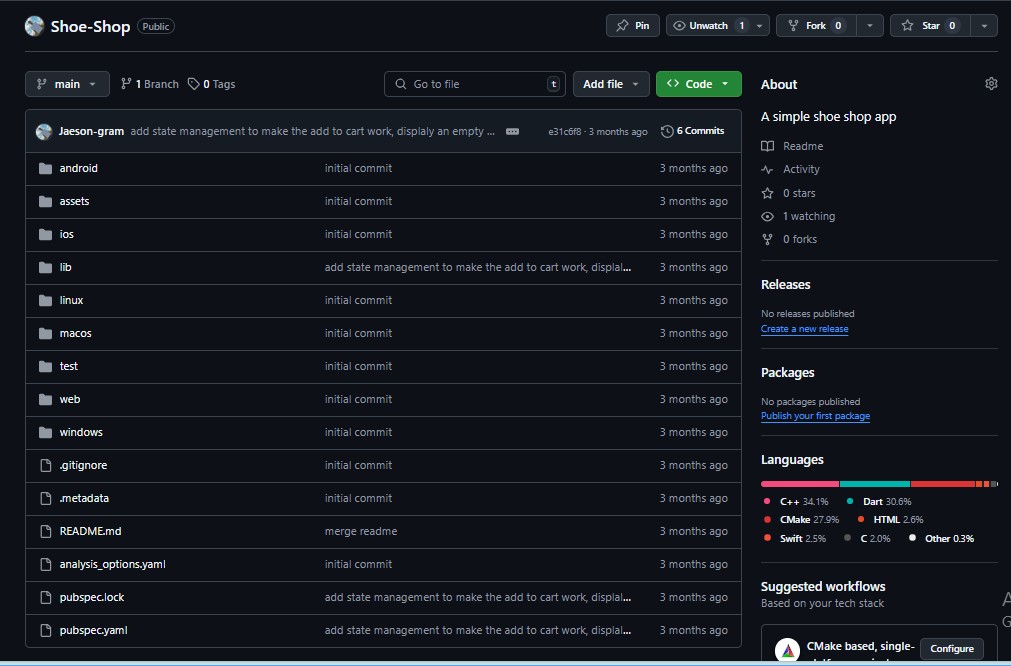Click the C++ segment of language bar
The image size is (1011, 666).
[800, 484]
